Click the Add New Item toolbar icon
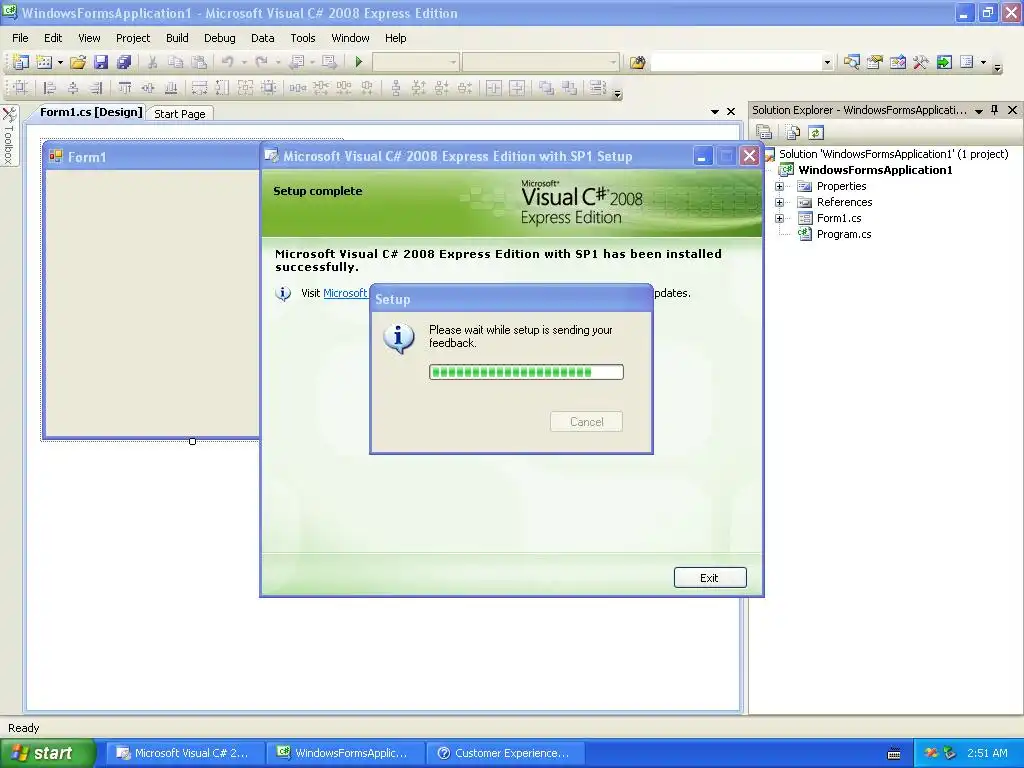Screen dimensions: 1024x768 point(44,62)
